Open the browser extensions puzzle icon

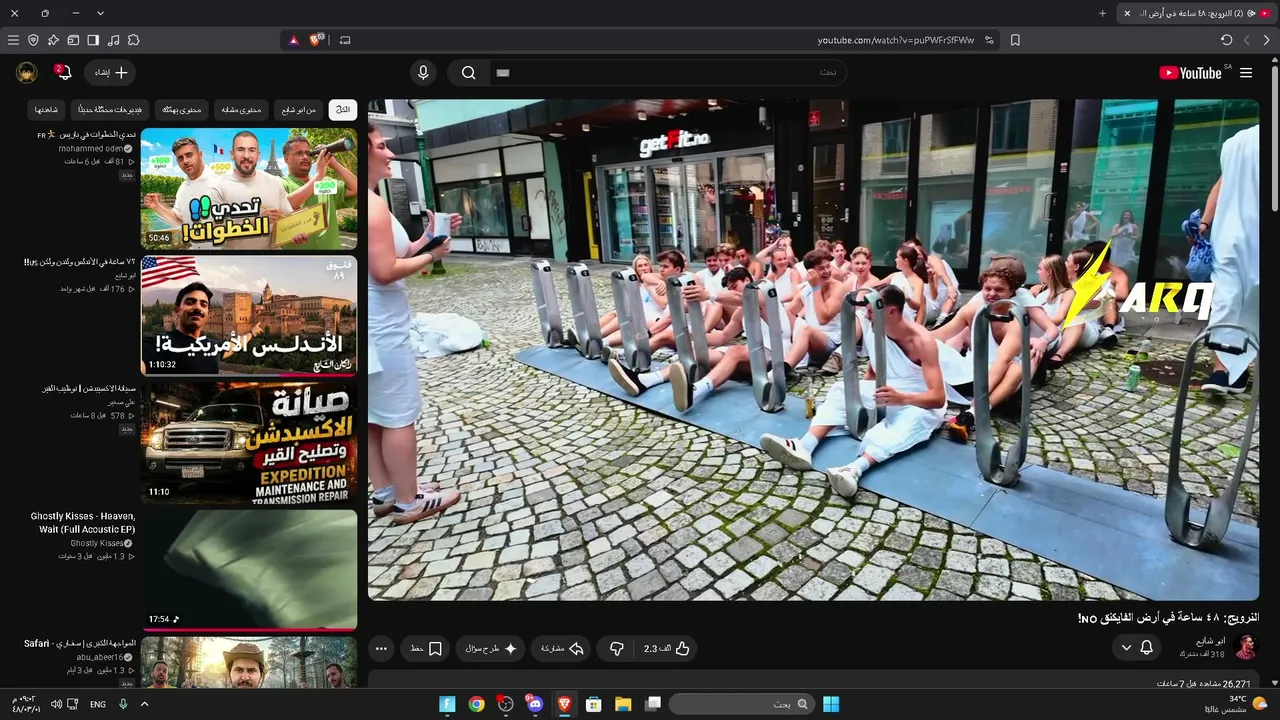pos(133,40)
